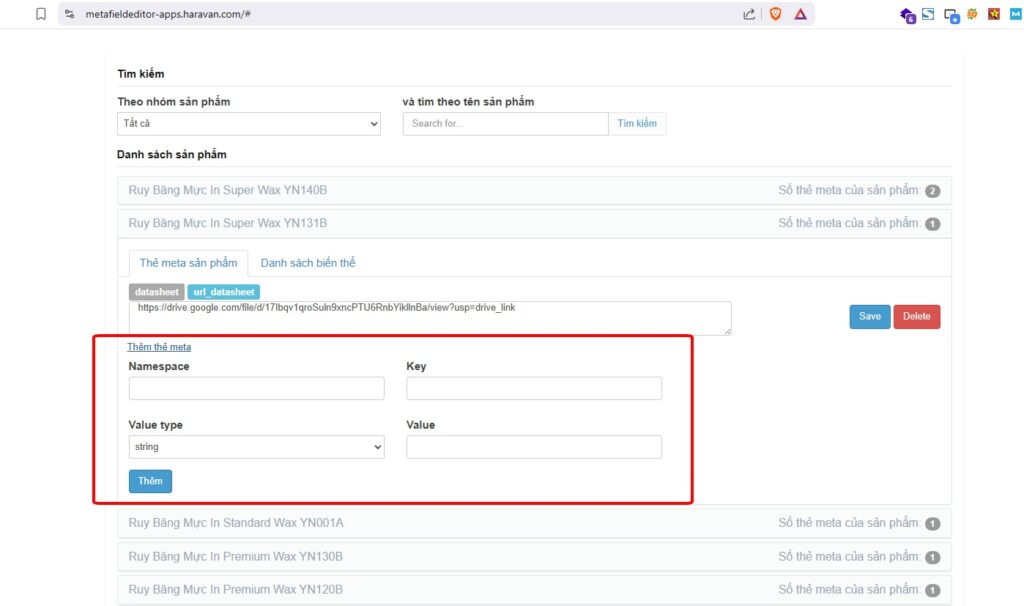The width and height of the screenshot is (1024, 606).
Task: Select the 'Thẻ meta sản phẩm' tab
Action: [x=188, y=263]
